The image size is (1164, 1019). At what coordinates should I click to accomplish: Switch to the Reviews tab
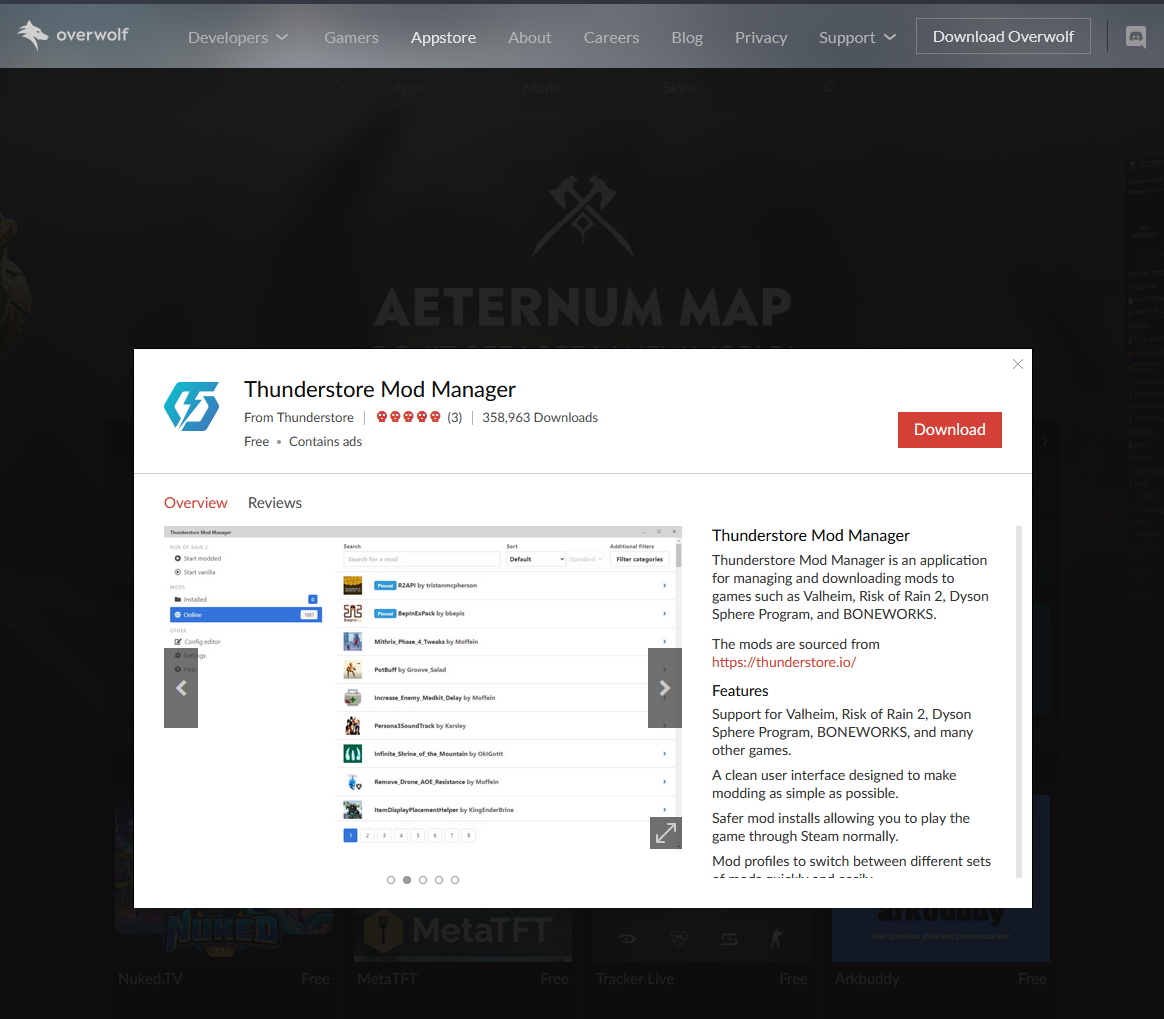(275, 502)
